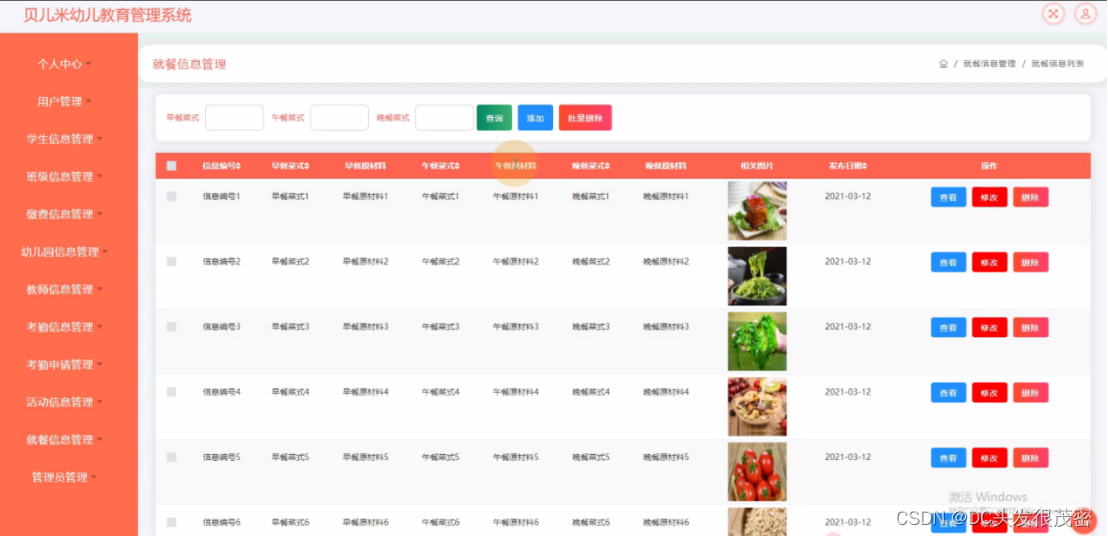Click 修改 for the 信息编号2 row
This screenshot has height=537, width=1108.
[989, 262]
